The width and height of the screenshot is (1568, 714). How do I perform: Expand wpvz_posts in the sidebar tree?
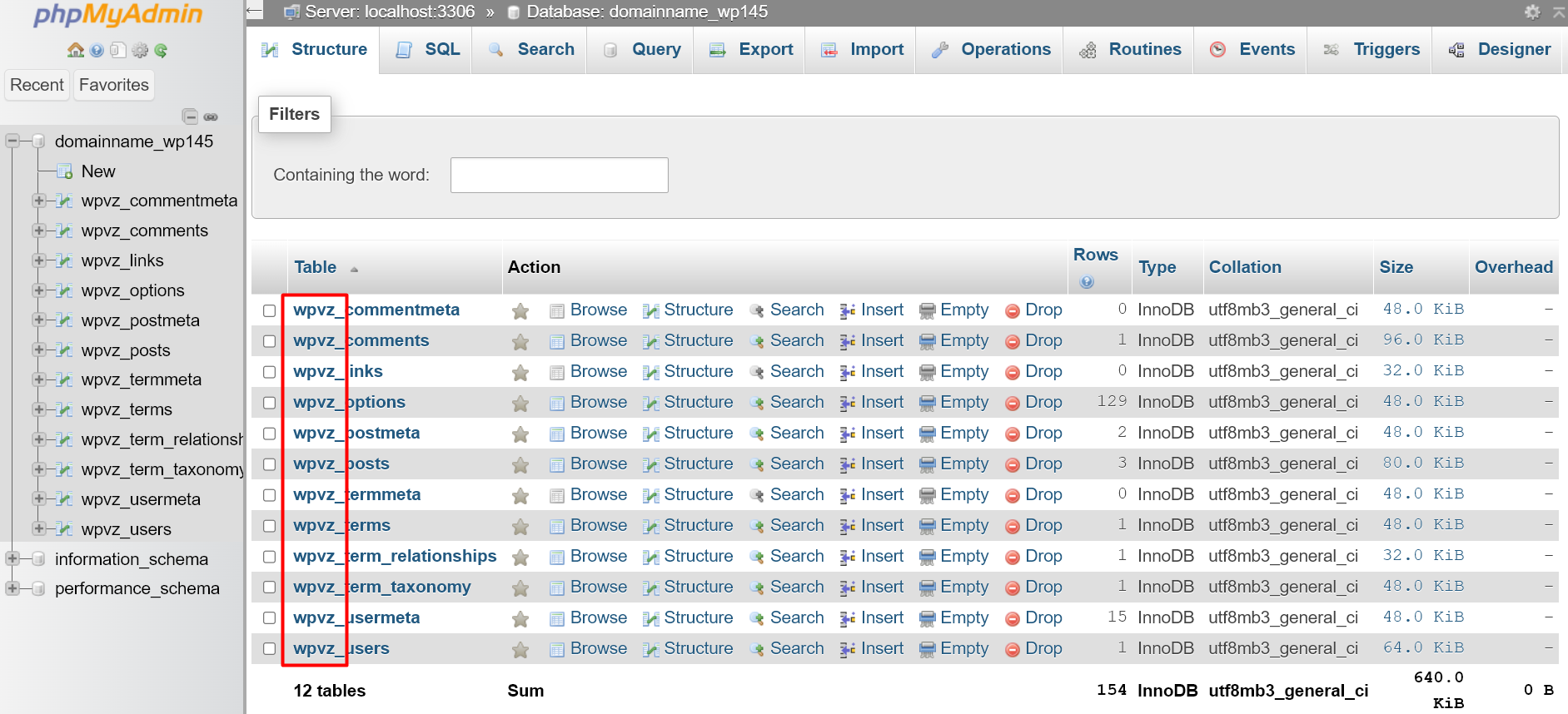tap(38, 350)
